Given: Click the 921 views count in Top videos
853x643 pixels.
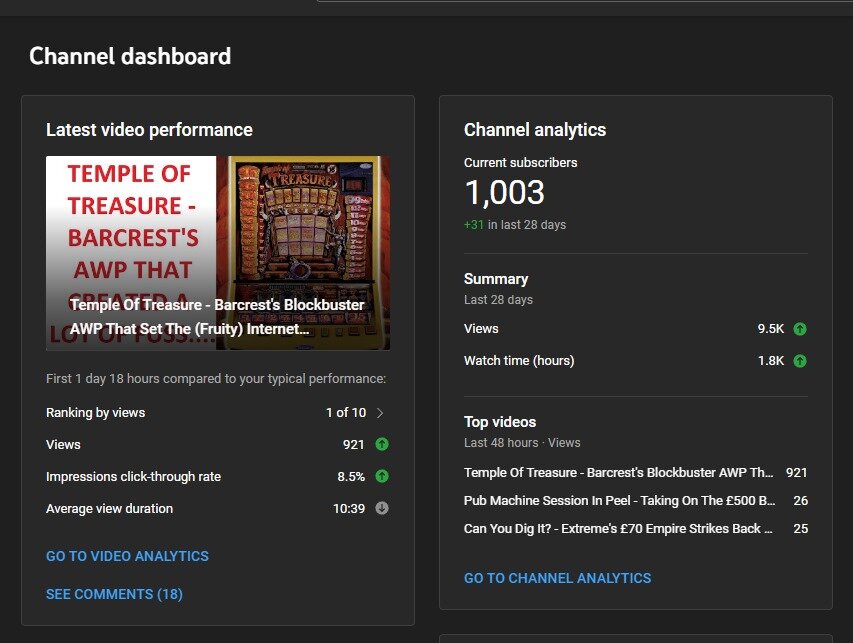Looking at the screenshot, I should [796, 473].
